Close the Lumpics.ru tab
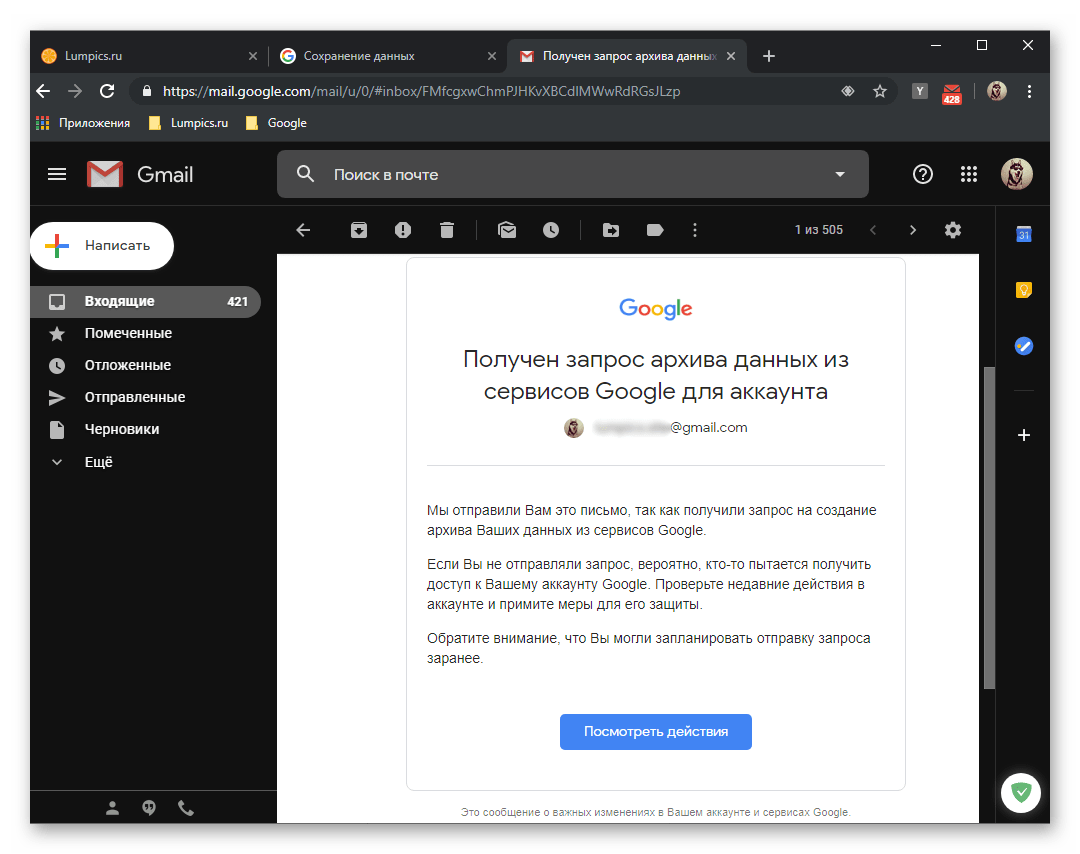The image size is (1080, 854). [253, 56]
